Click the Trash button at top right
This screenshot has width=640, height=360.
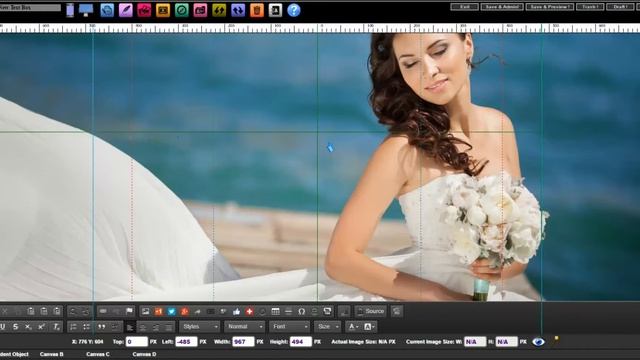click(590, 7)
